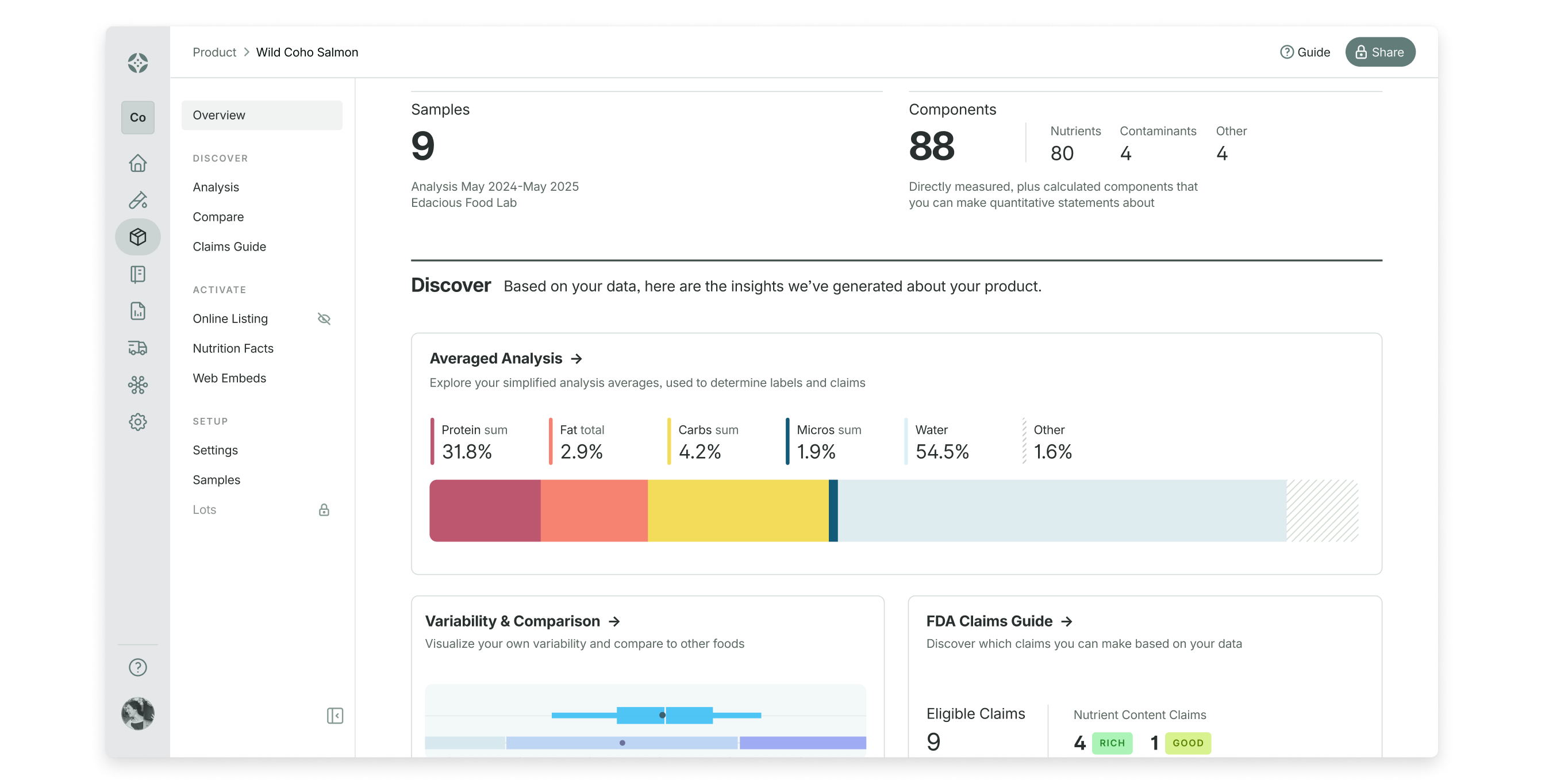Collapse the side navigation panel

click(x=335, y=716)
